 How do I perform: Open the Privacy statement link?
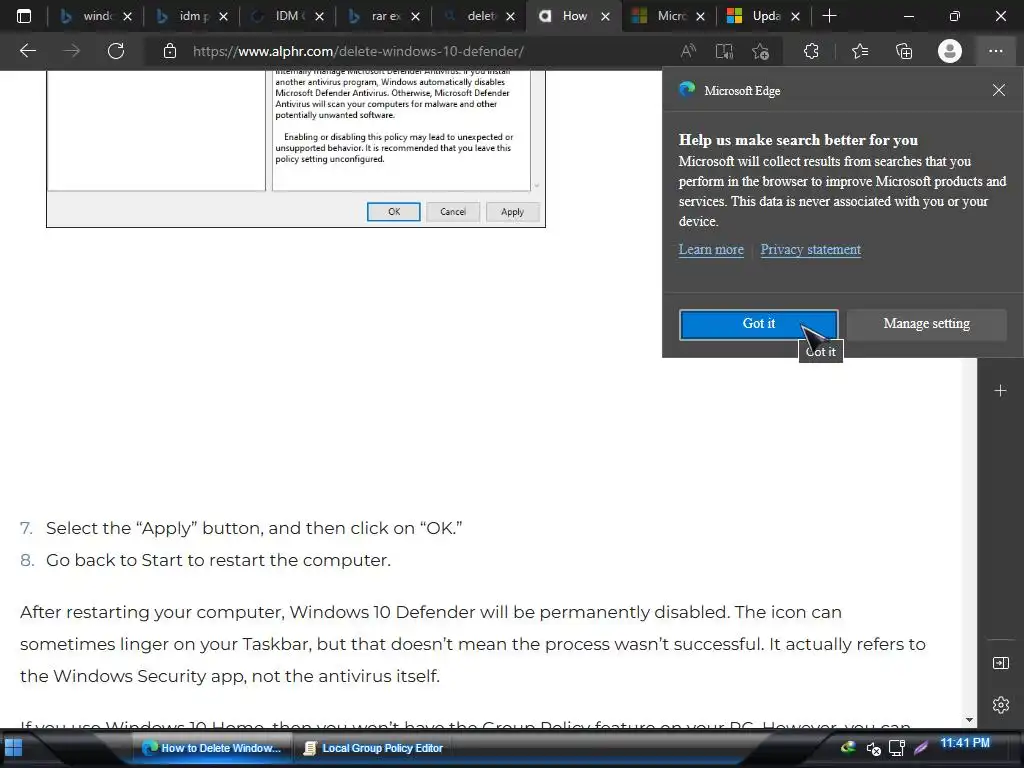810,249
